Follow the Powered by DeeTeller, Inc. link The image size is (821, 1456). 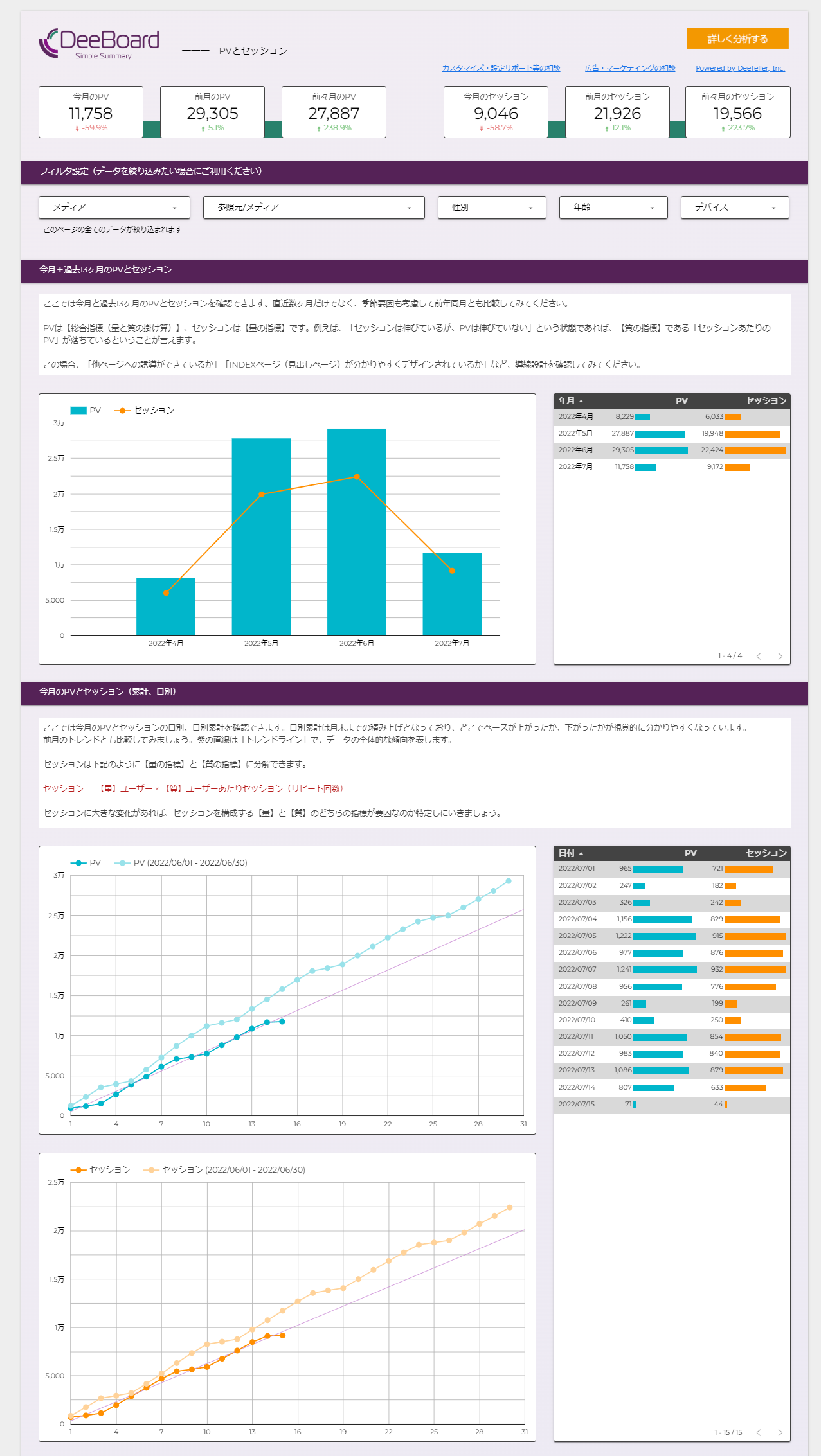(x=740, y=68)
